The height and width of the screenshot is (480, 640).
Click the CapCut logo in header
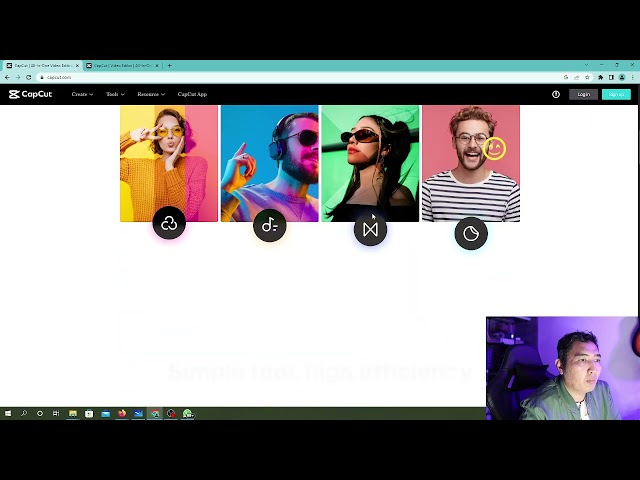31,94
